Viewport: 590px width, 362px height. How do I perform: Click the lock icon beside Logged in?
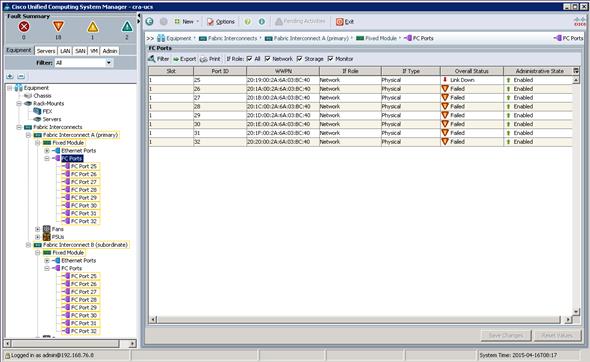(x=7, y=355)
